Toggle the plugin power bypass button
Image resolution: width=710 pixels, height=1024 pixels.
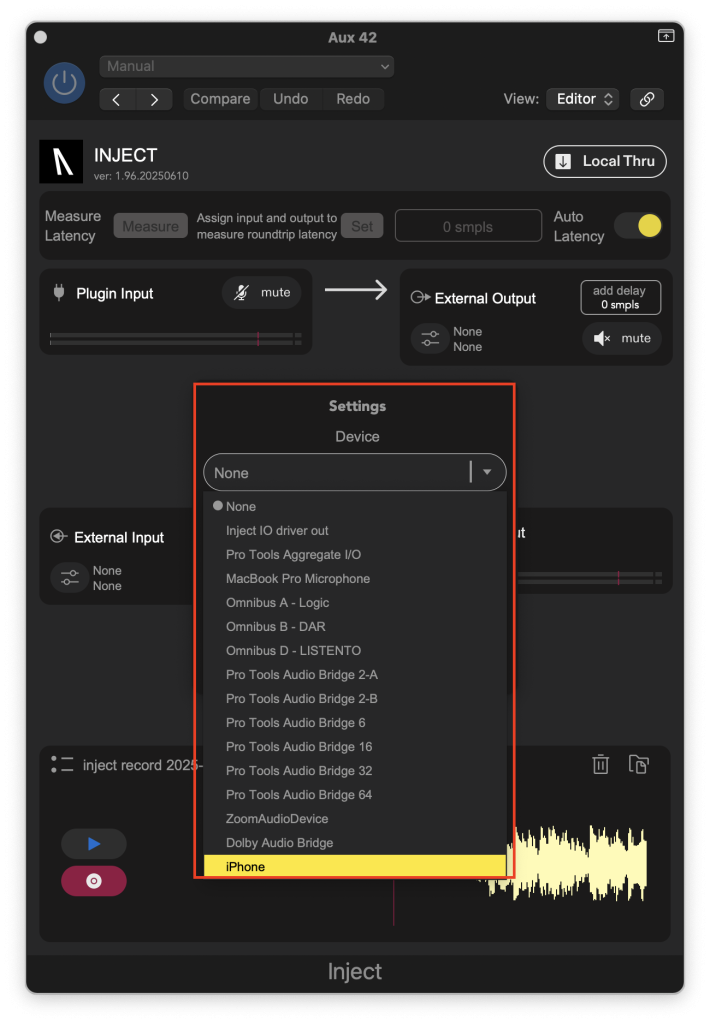pyautogui.click(x=64, y=83)
